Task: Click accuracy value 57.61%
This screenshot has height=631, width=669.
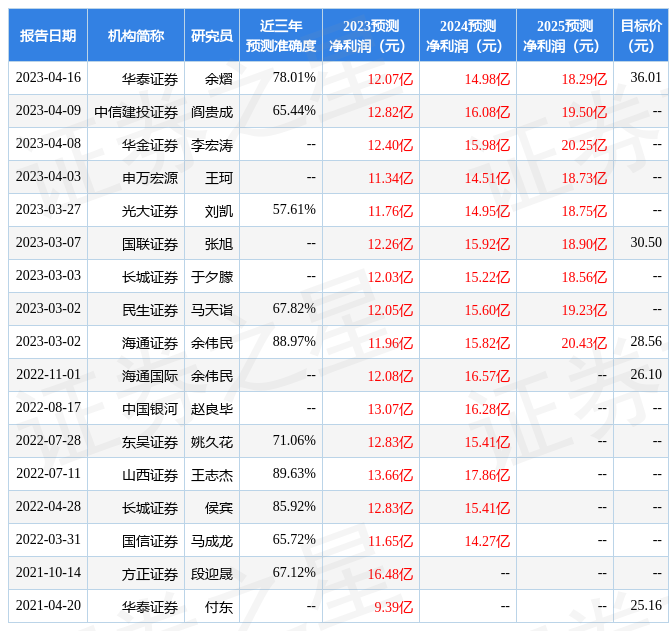Action: click(x=294, y=209)
